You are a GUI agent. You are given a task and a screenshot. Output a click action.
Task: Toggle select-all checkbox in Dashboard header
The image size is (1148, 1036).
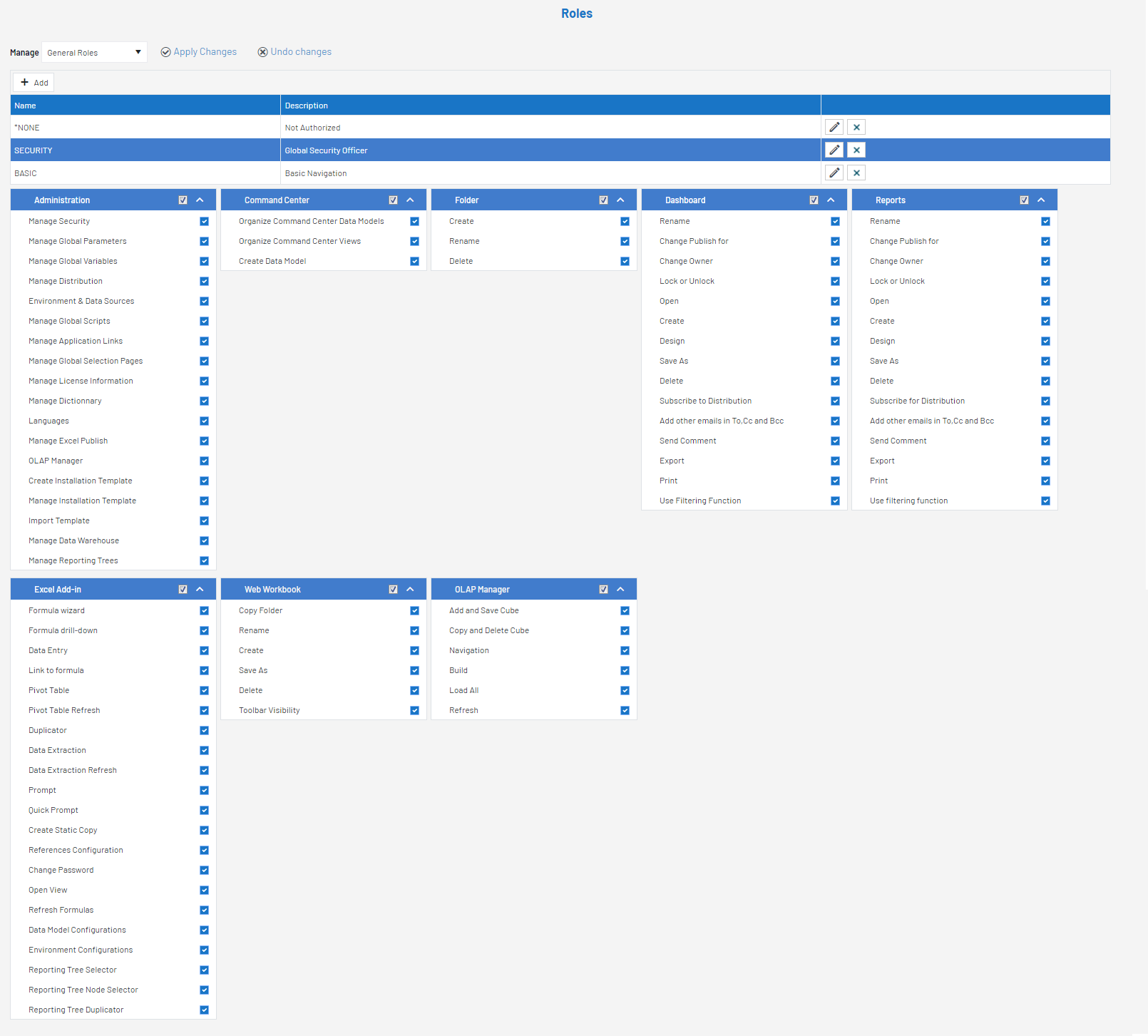tap(814, 200)
